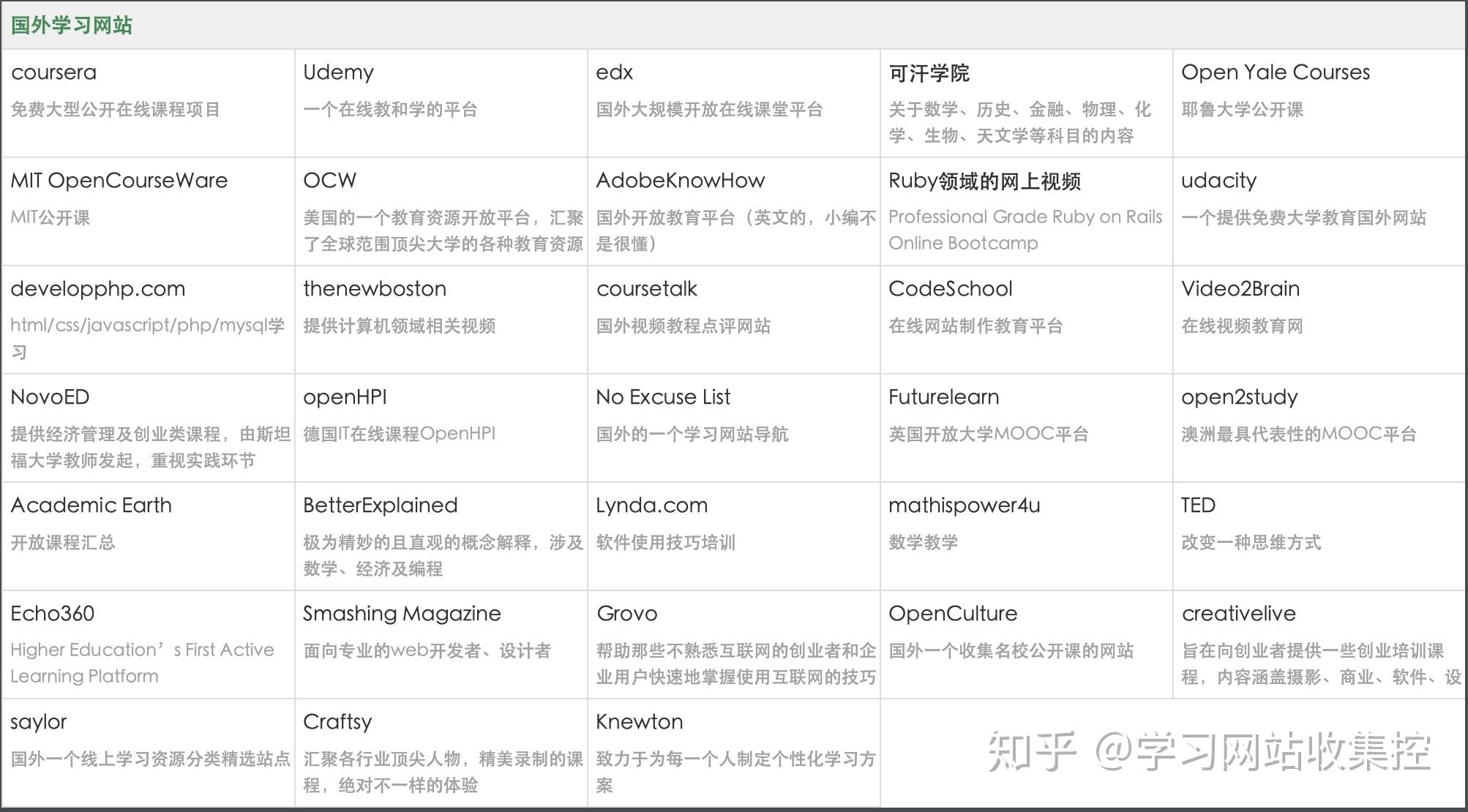This screenshot has height=812, width=1468.
Task: Click Professional Grade Ruby on Rails description
Action: pos(1025,230)
